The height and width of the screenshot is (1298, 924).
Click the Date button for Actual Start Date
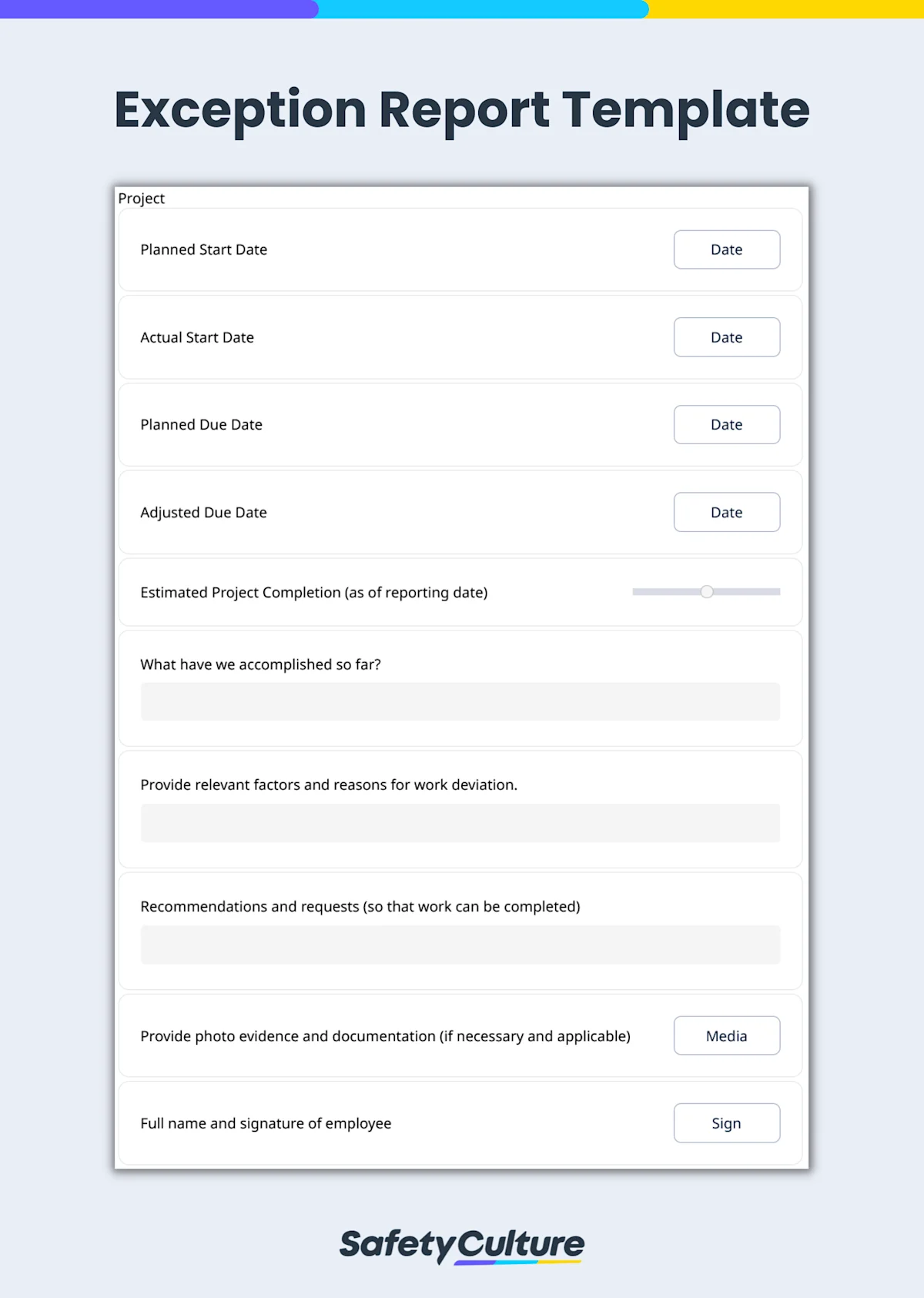(x=726, y=337)
